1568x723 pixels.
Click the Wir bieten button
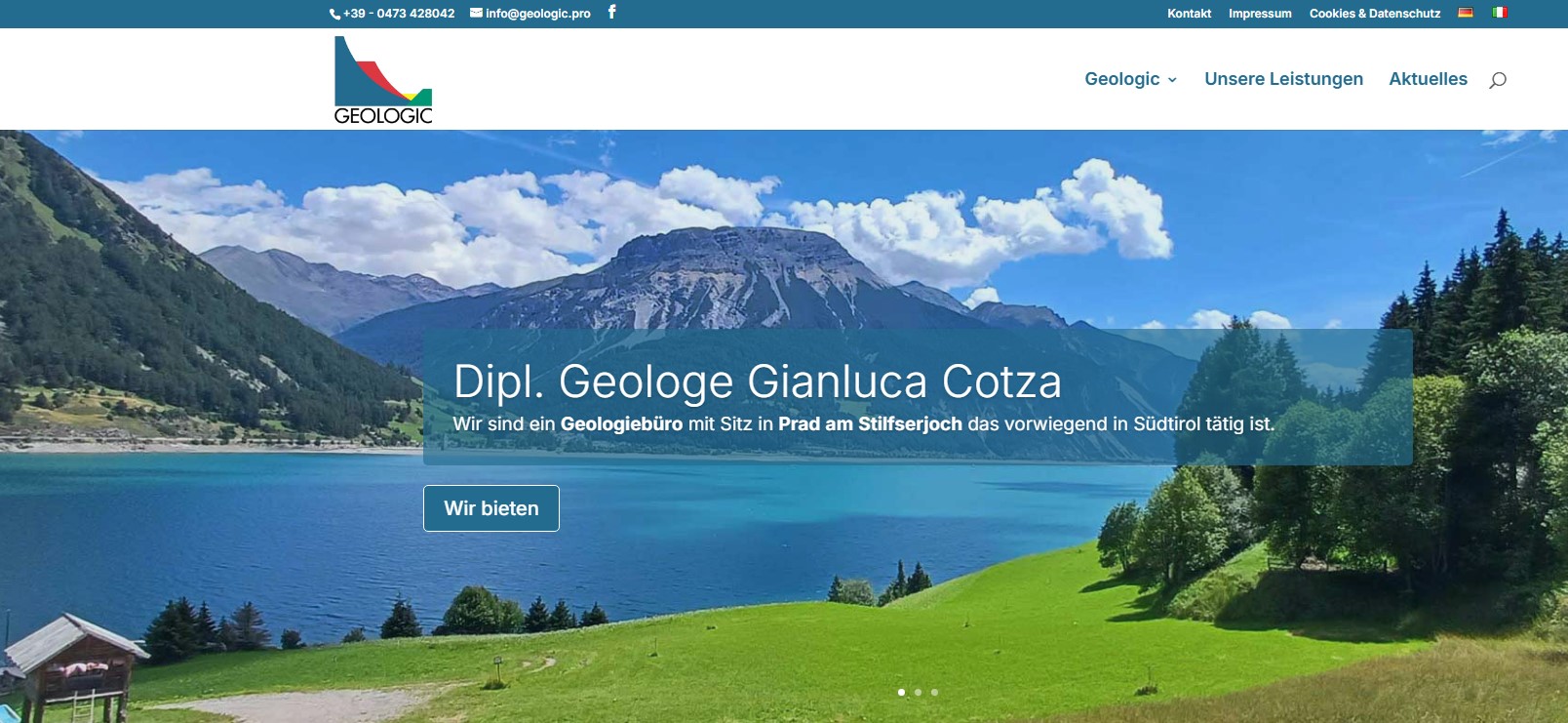coord(491,508)
